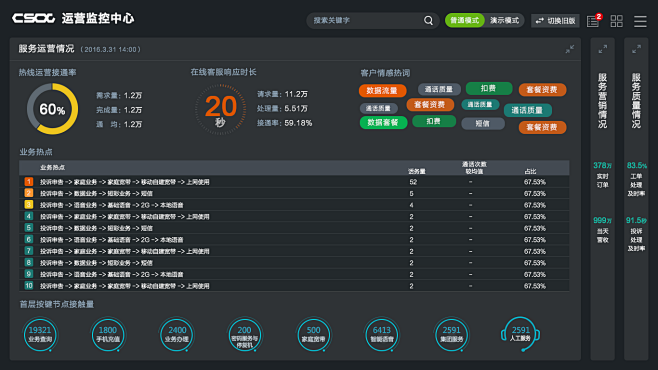Viewport: 658px width, 370px height.
Task: Open the notification list with badge 2
Action: coord(594,21)
